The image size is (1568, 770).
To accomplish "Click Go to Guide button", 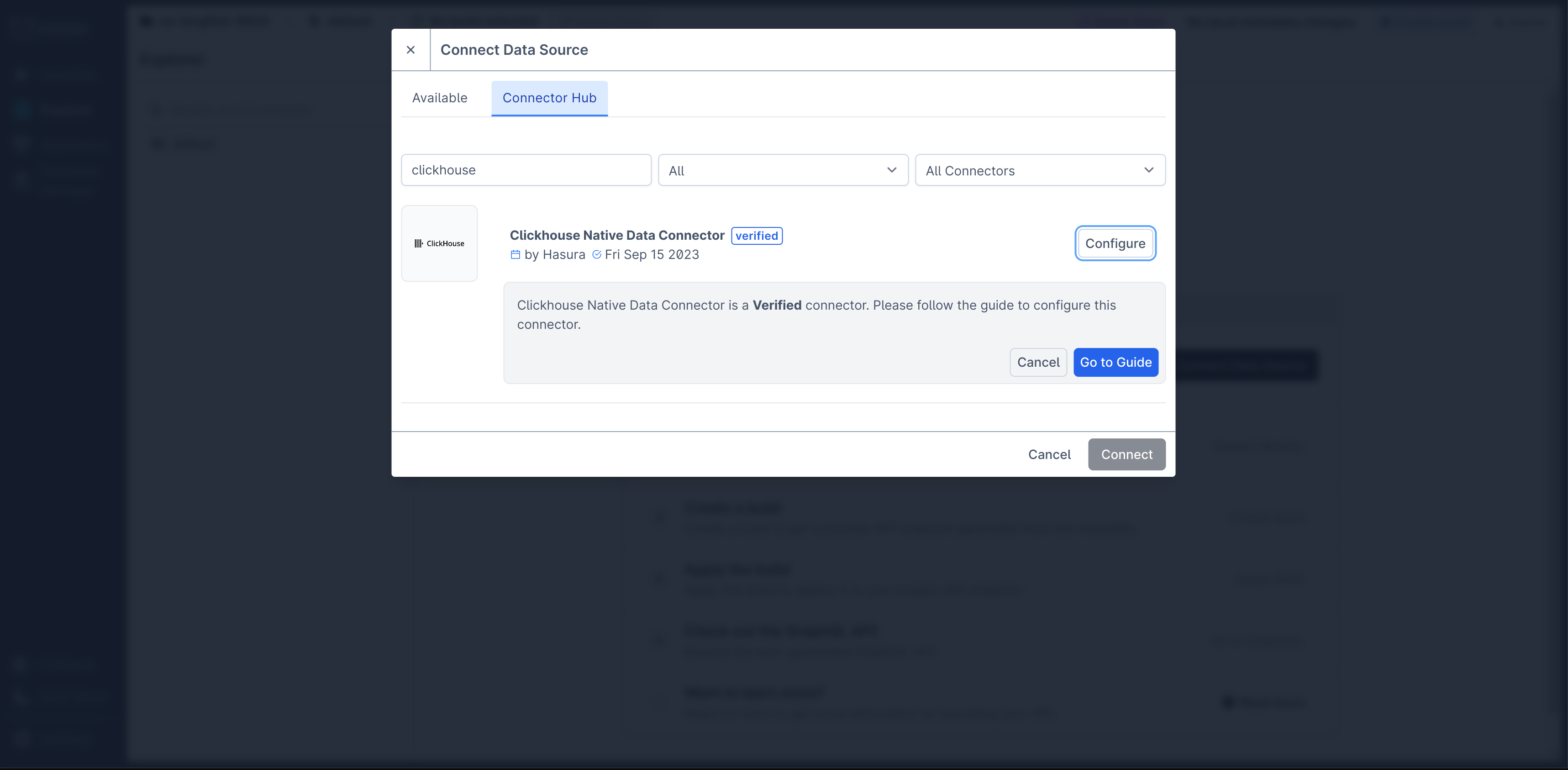I will (1115, 362).
